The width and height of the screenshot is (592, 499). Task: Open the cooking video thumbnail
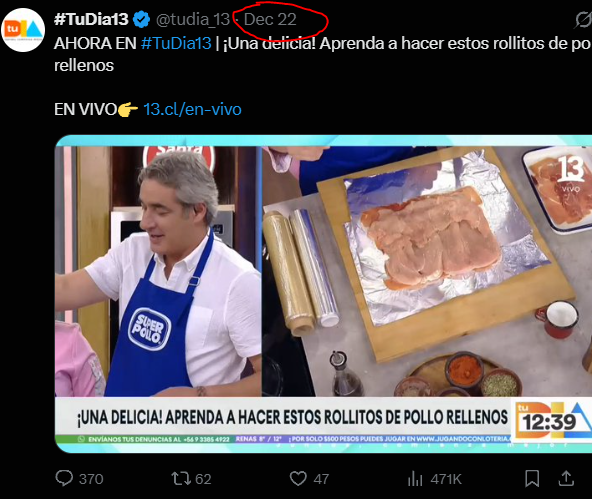323,294
